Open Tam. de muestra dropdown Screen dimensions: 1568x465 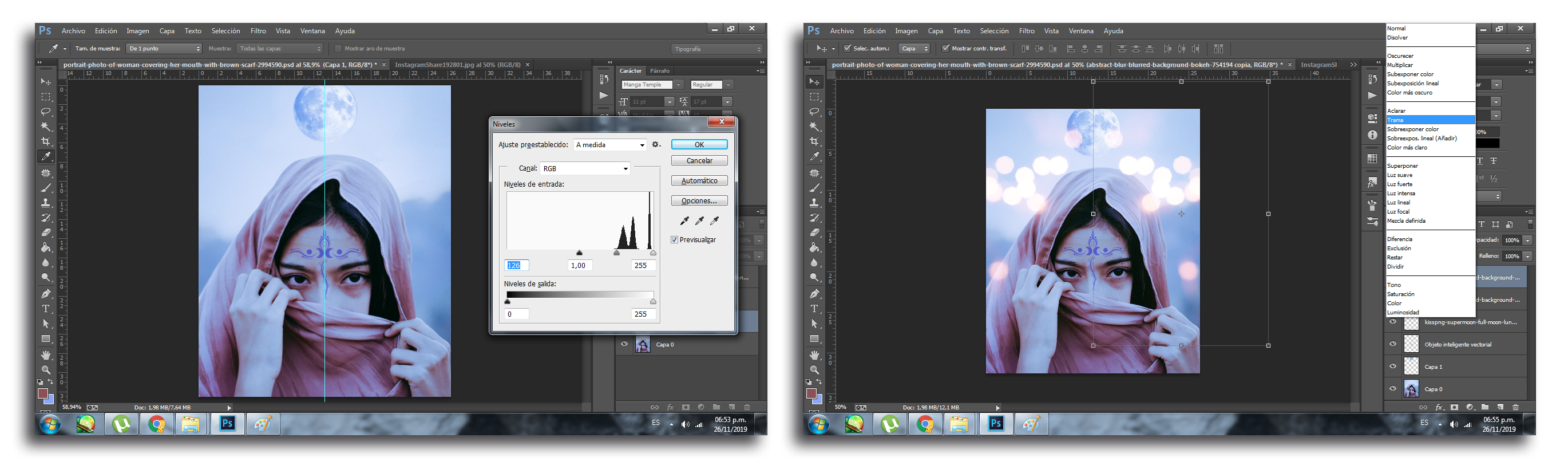(x=164, y=49)
